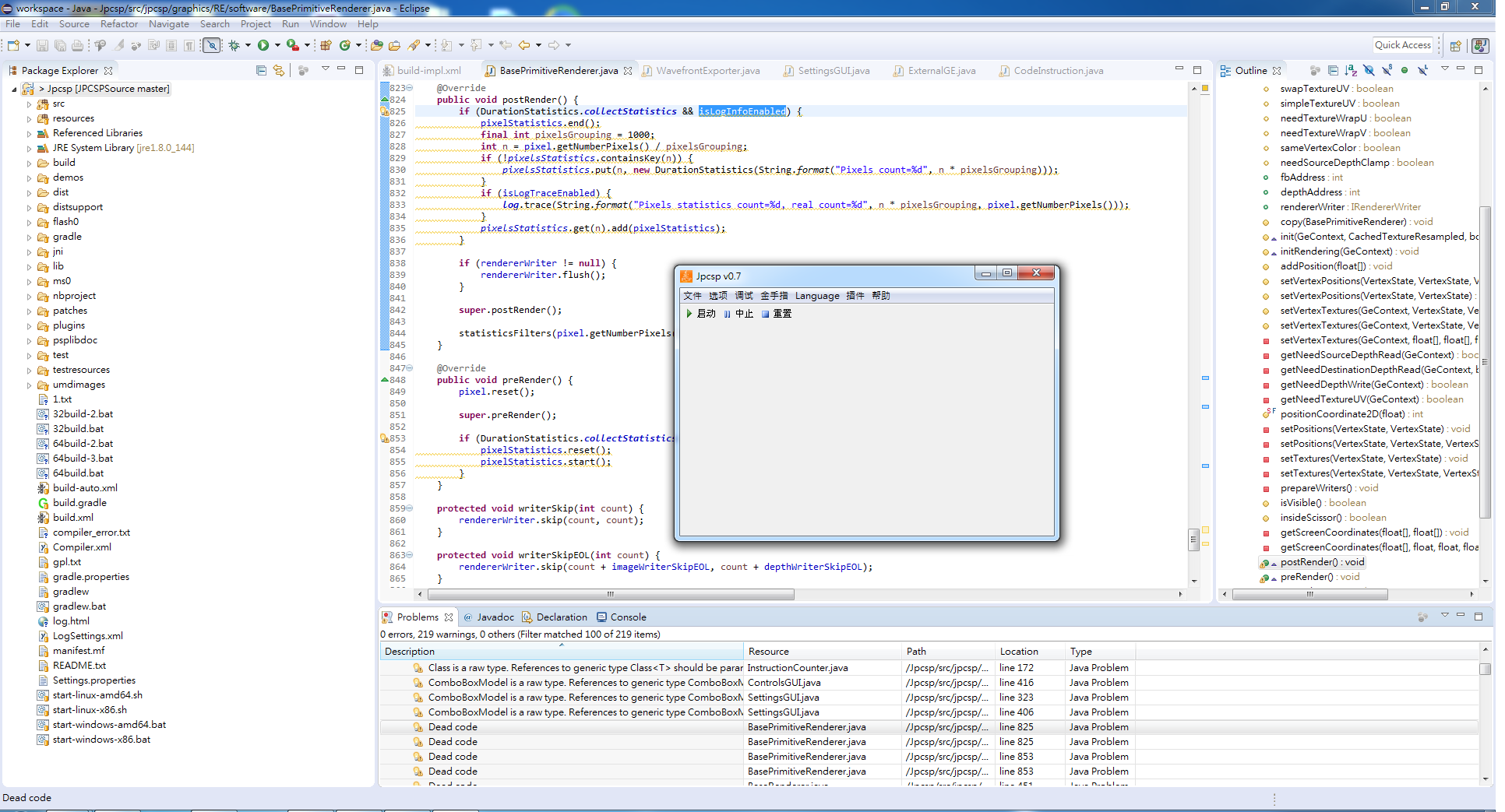
Task: Toggle Hide Static Members in Outline
Action: (x=1387, y=71)
